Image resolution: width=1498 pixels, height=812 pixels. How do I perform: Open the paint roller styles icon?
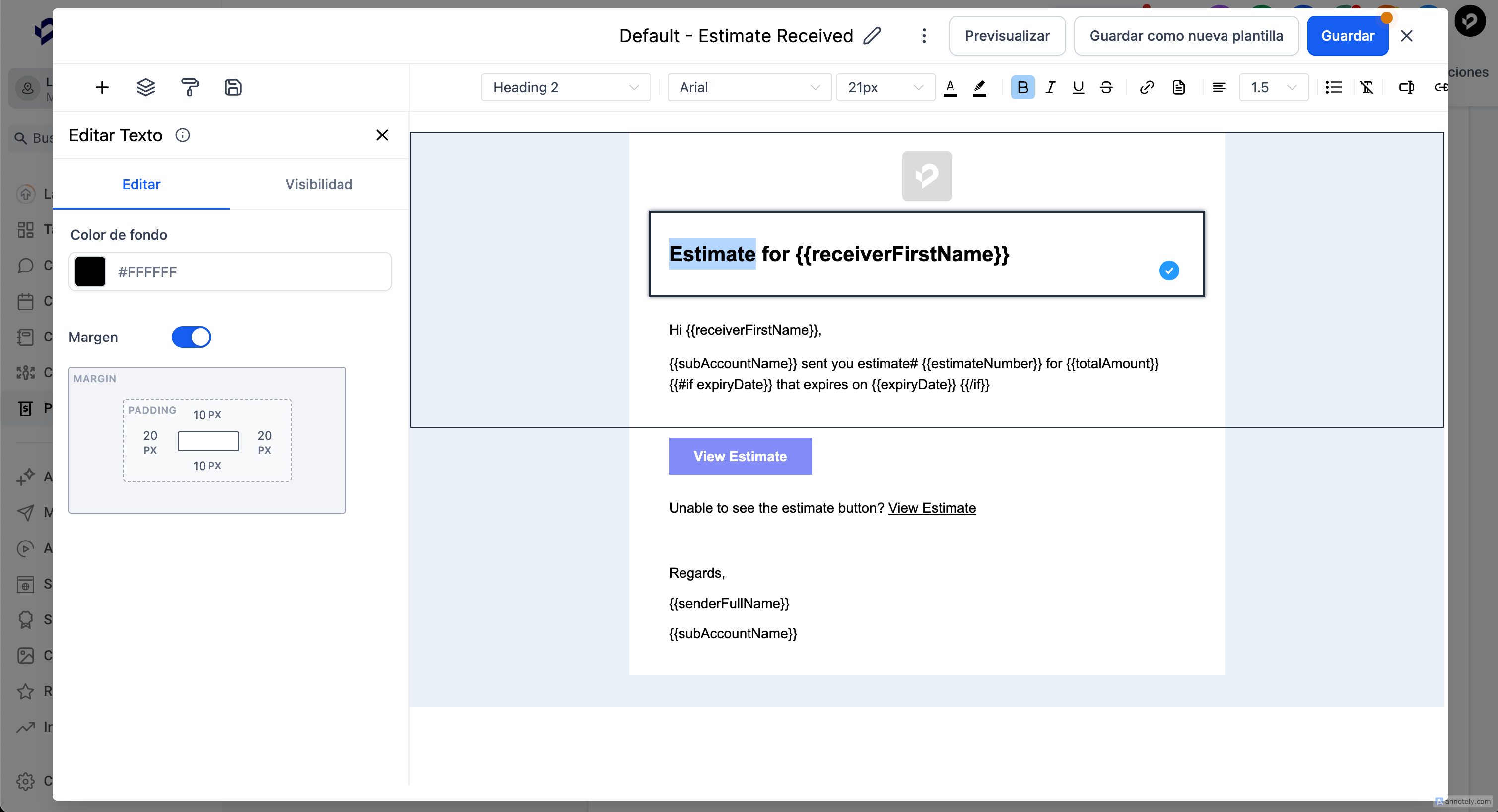pos(190,87)
